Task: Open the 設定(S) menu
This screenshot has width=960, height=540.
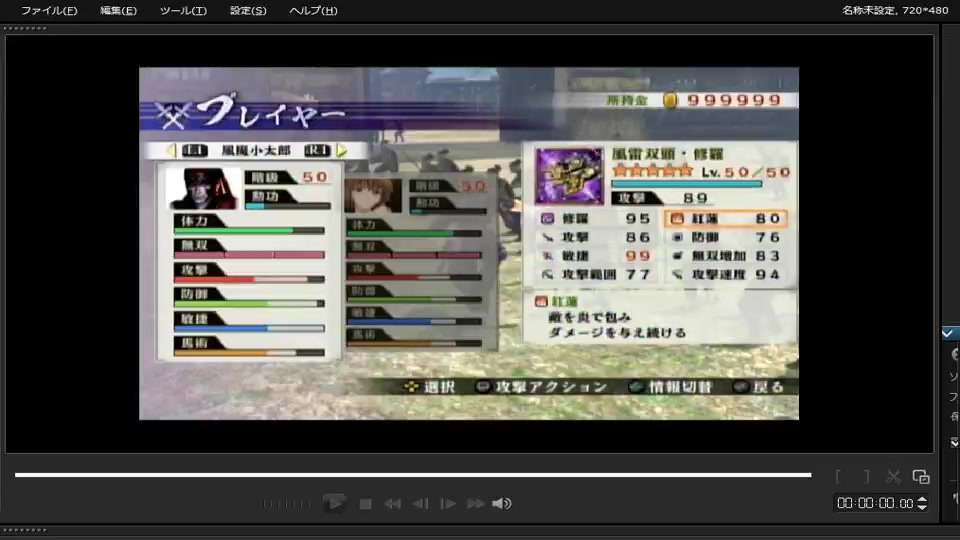Action: (x=248, y=10)
